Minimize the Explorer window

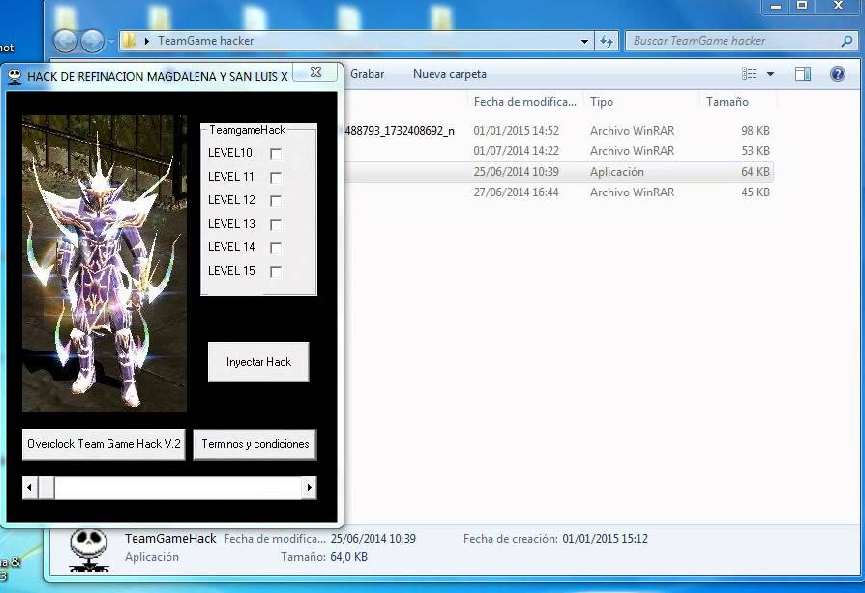coord(776,6)
